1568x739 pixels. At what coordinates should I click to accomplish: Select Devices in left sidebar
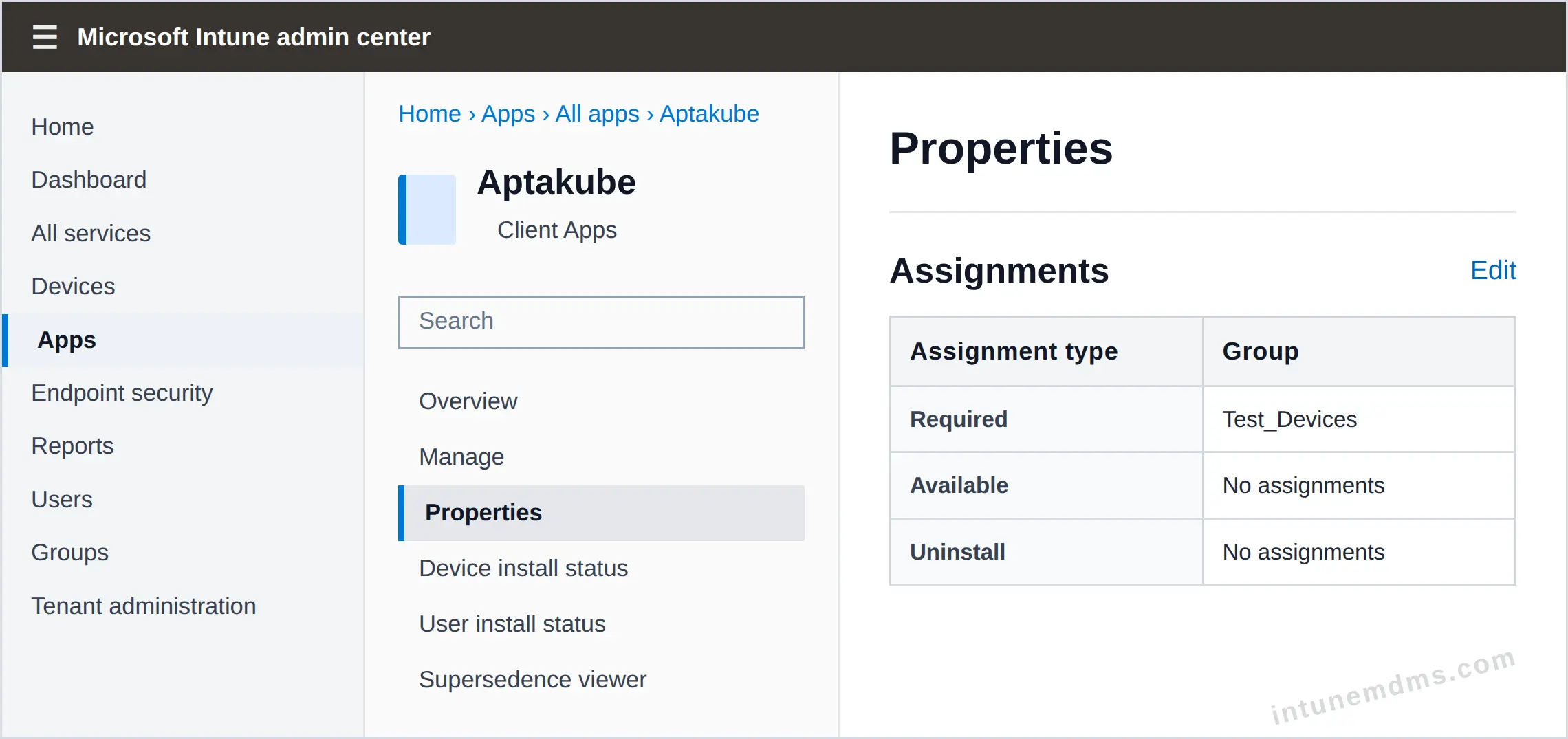coord(73,286)
